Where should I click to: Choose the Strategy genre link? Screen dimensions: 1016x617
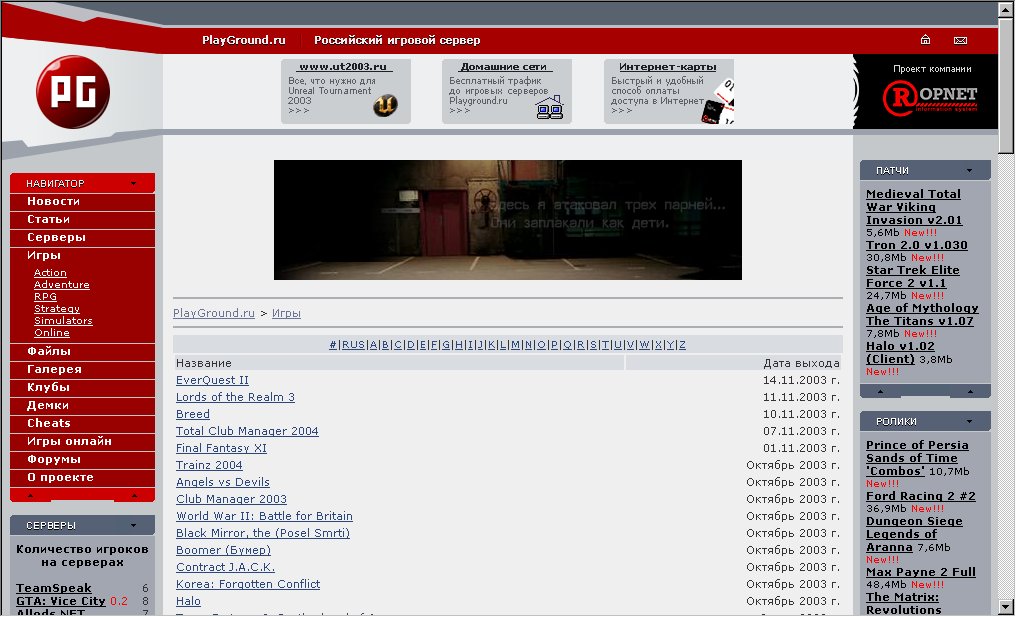coord(57,308)
